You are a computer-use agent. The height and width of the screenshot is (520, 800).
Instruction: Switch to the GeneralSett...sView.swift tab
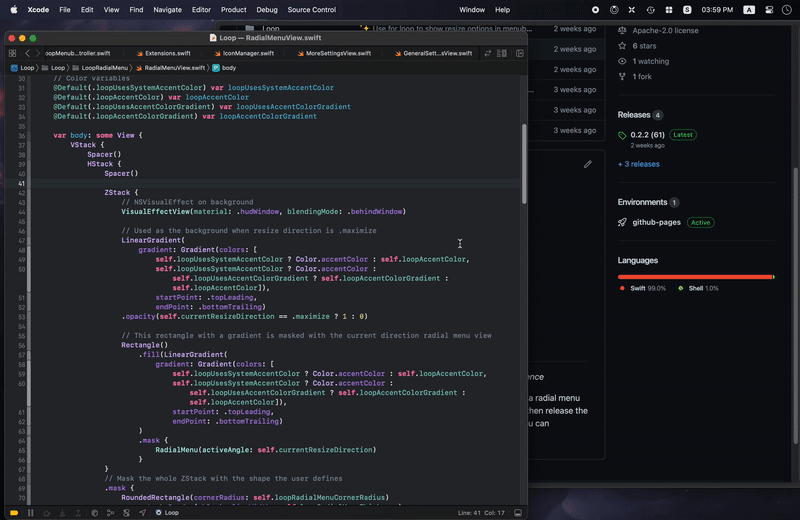pos(434,53)
